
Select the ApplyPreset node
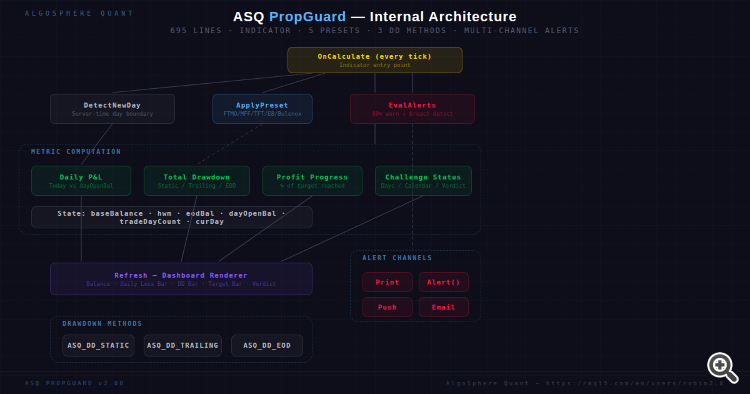262,109
